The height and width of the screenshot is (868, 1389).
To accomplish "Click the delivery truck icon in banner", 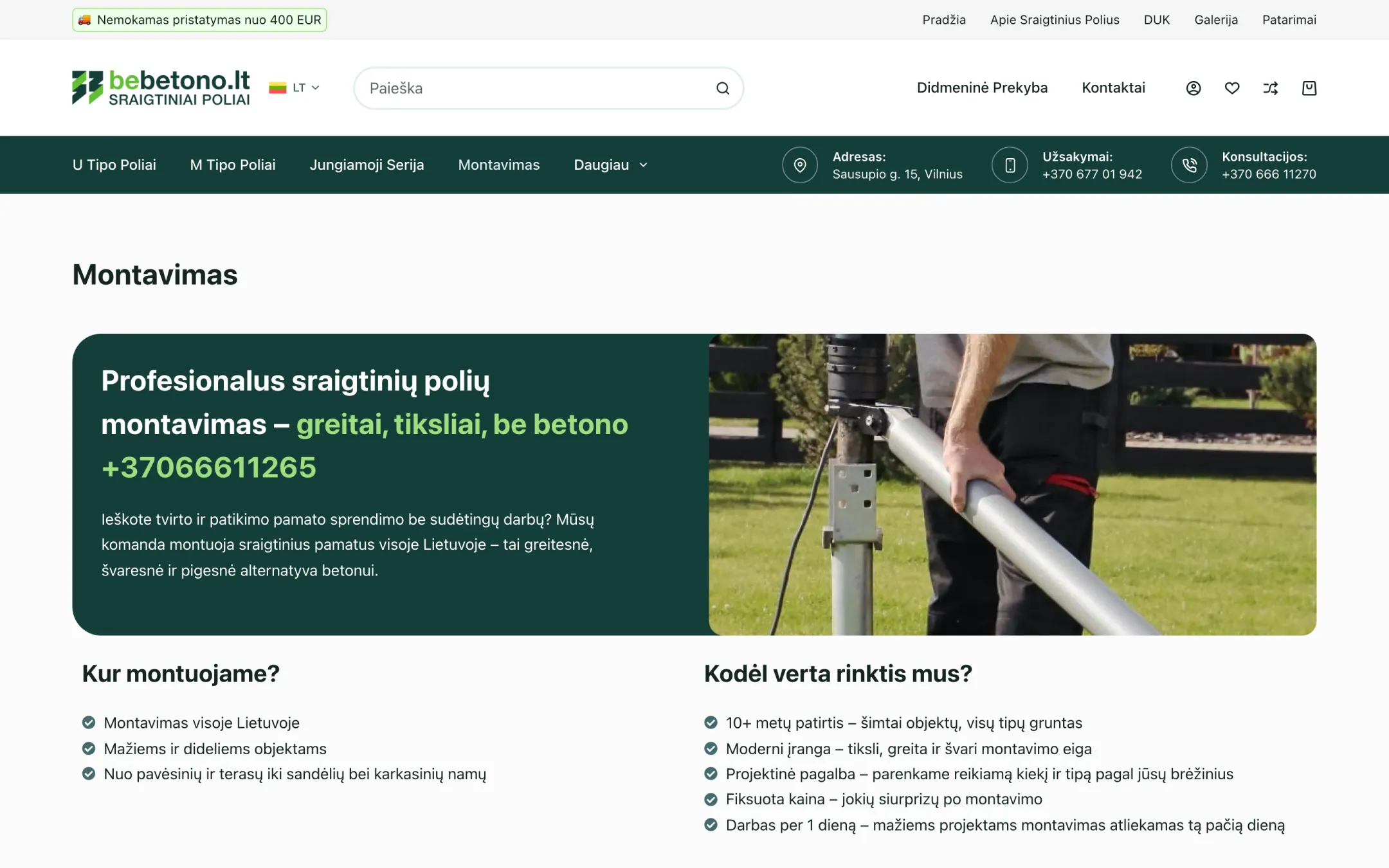I will (x=84, y=20).
